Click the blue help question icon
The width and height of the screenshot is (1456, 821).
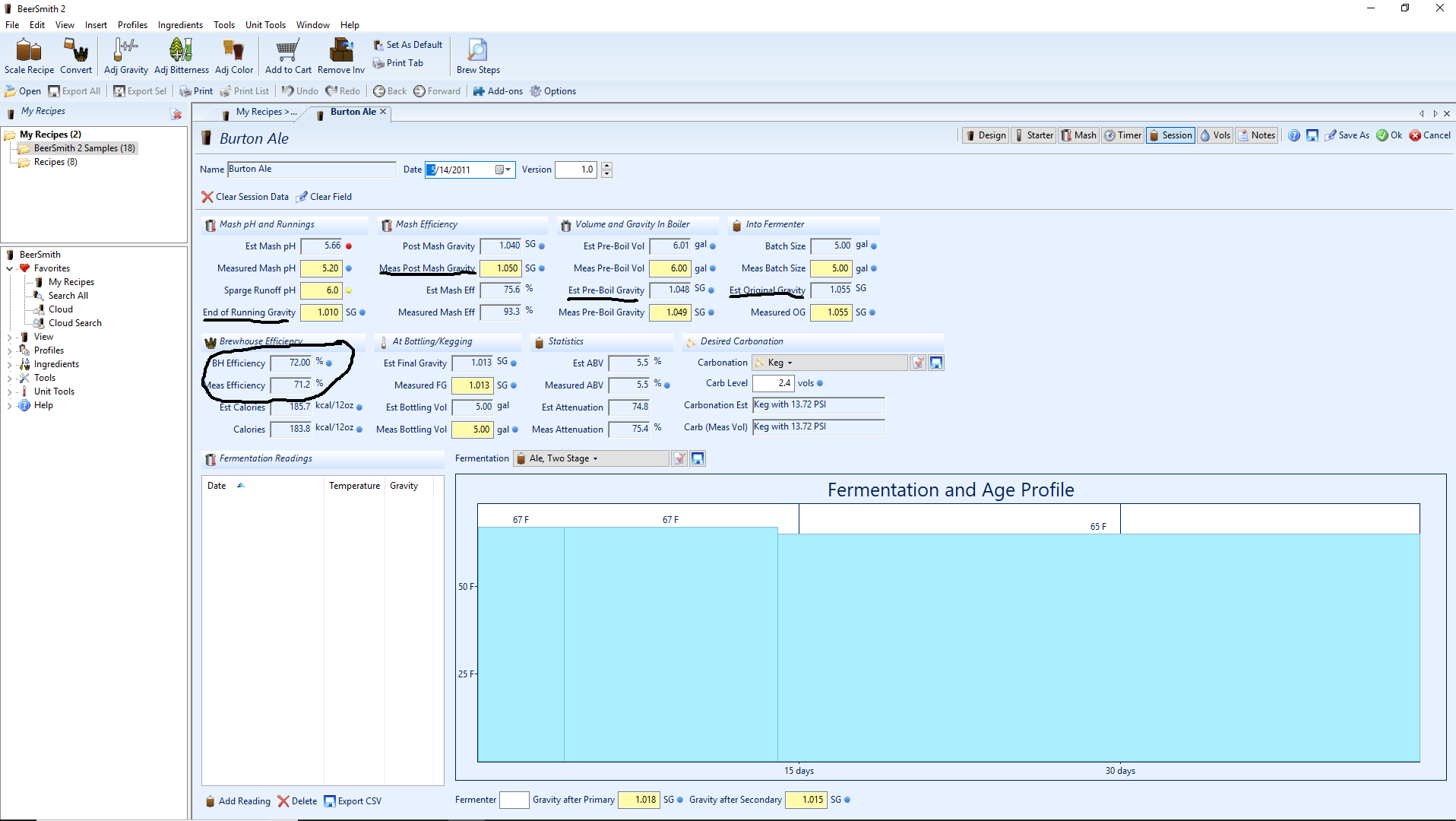coord(1294,135)
